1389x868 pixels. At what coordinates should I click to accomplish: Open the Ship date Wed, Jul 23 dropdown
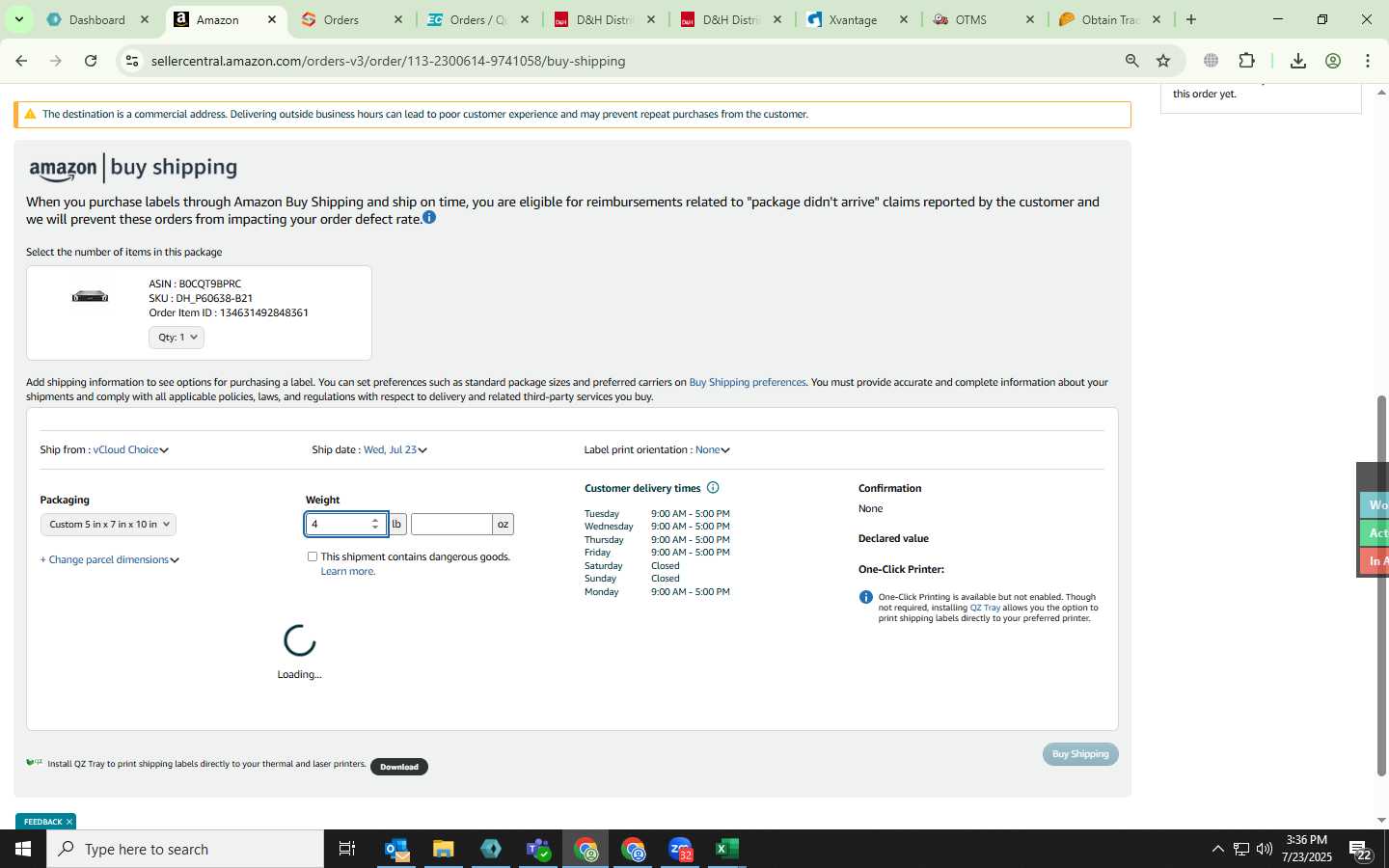pos(395,449)
